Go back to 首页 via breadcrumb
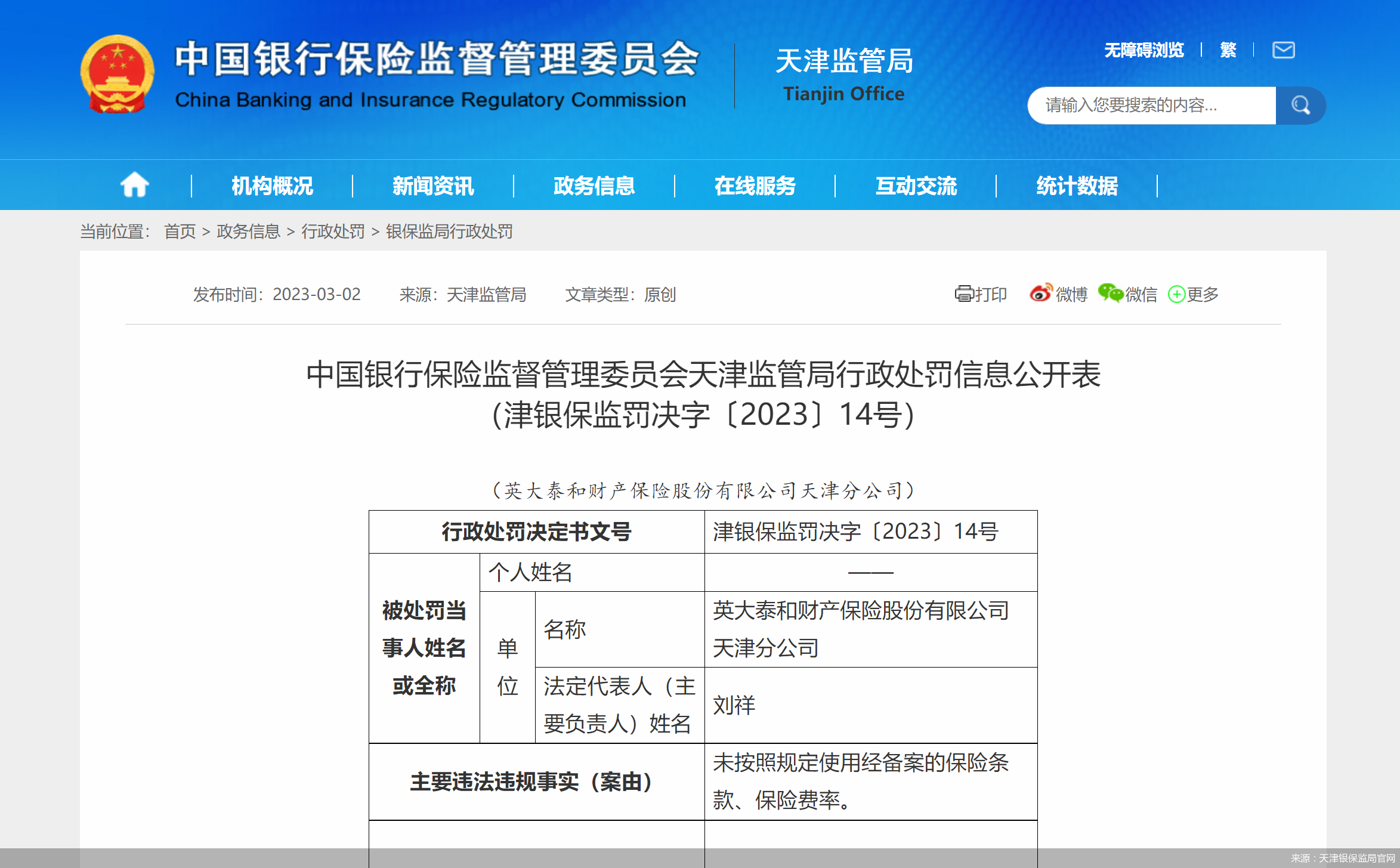Screen dimensions: 1400x868 click(x=179, y=231)
